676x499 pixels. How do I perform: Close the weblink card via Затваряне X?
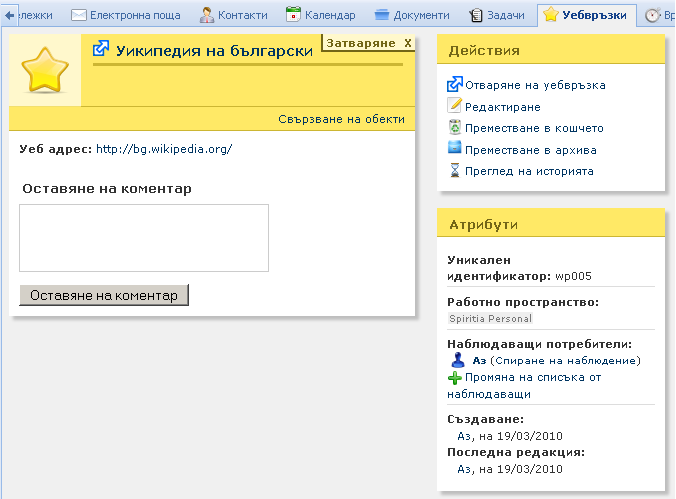pos(367,44)
